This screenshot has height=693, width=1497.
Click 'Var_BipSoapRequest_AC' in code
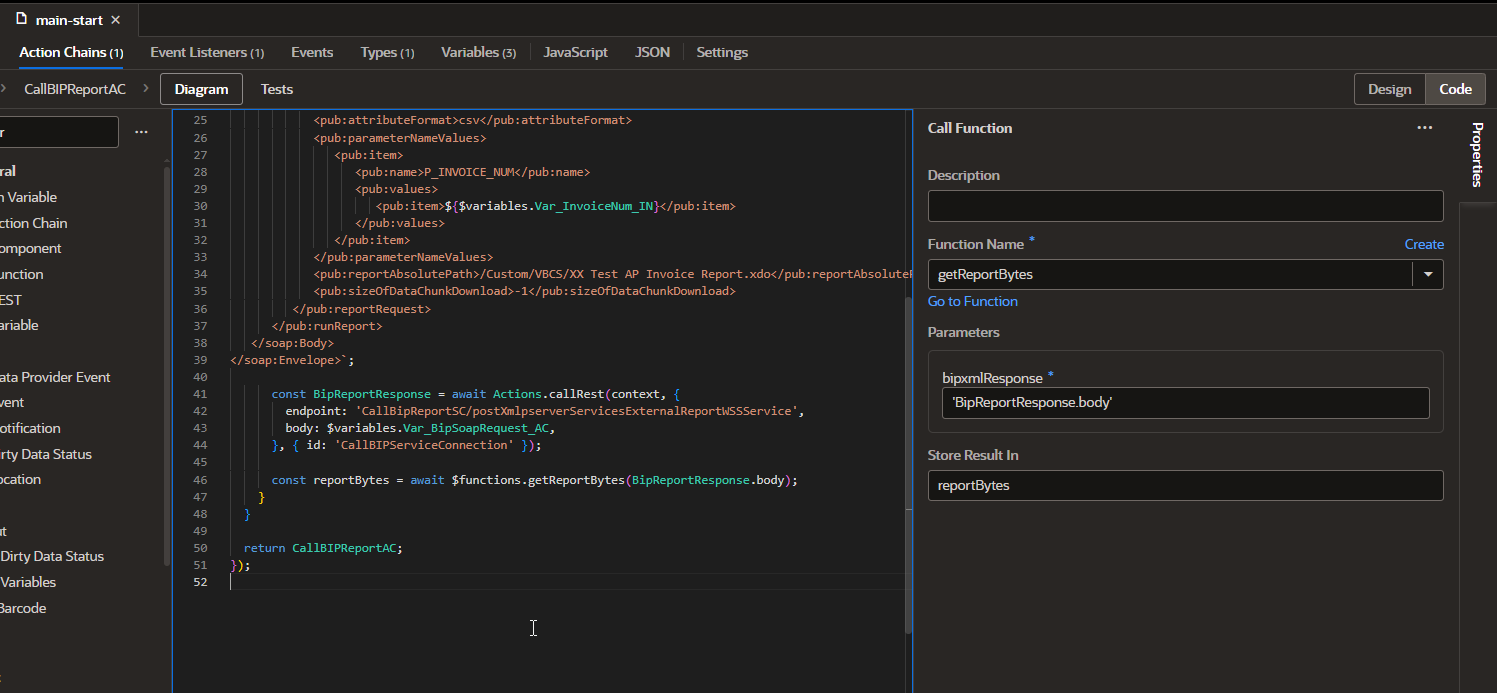click(479, 428)
